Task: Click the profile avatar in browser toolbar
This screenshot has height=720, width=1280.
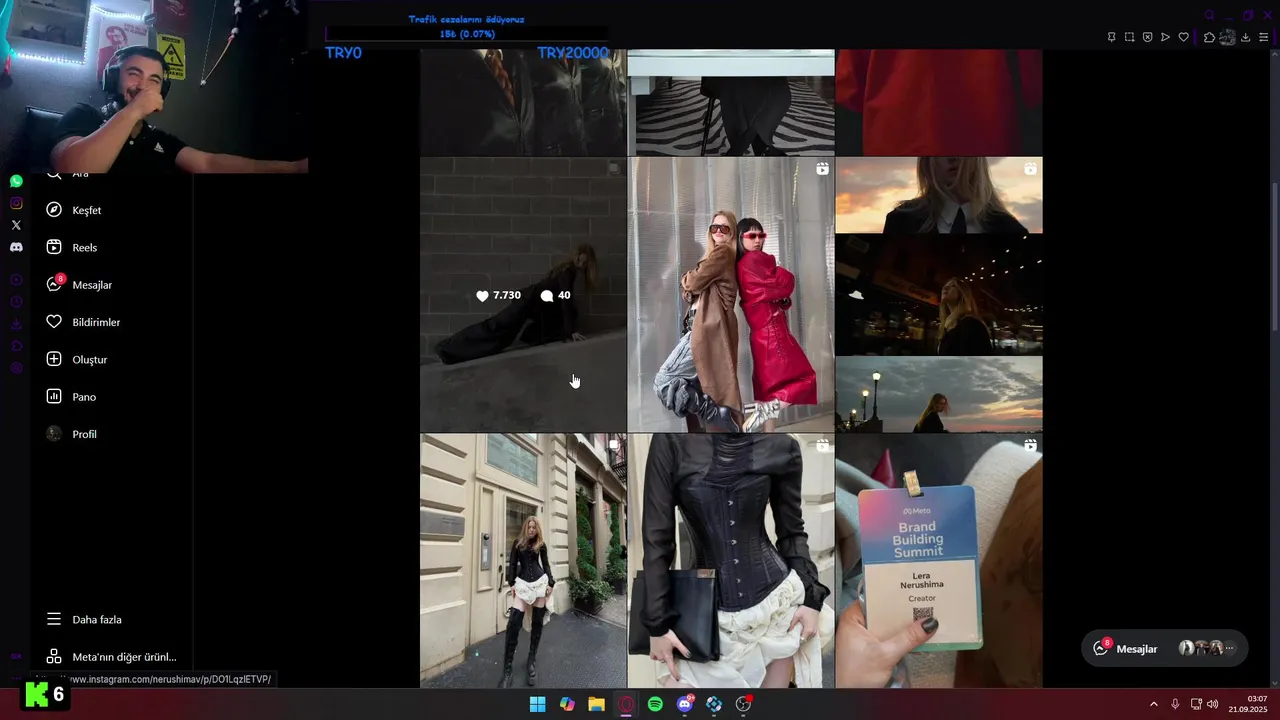Action: tap(1227, 37)
